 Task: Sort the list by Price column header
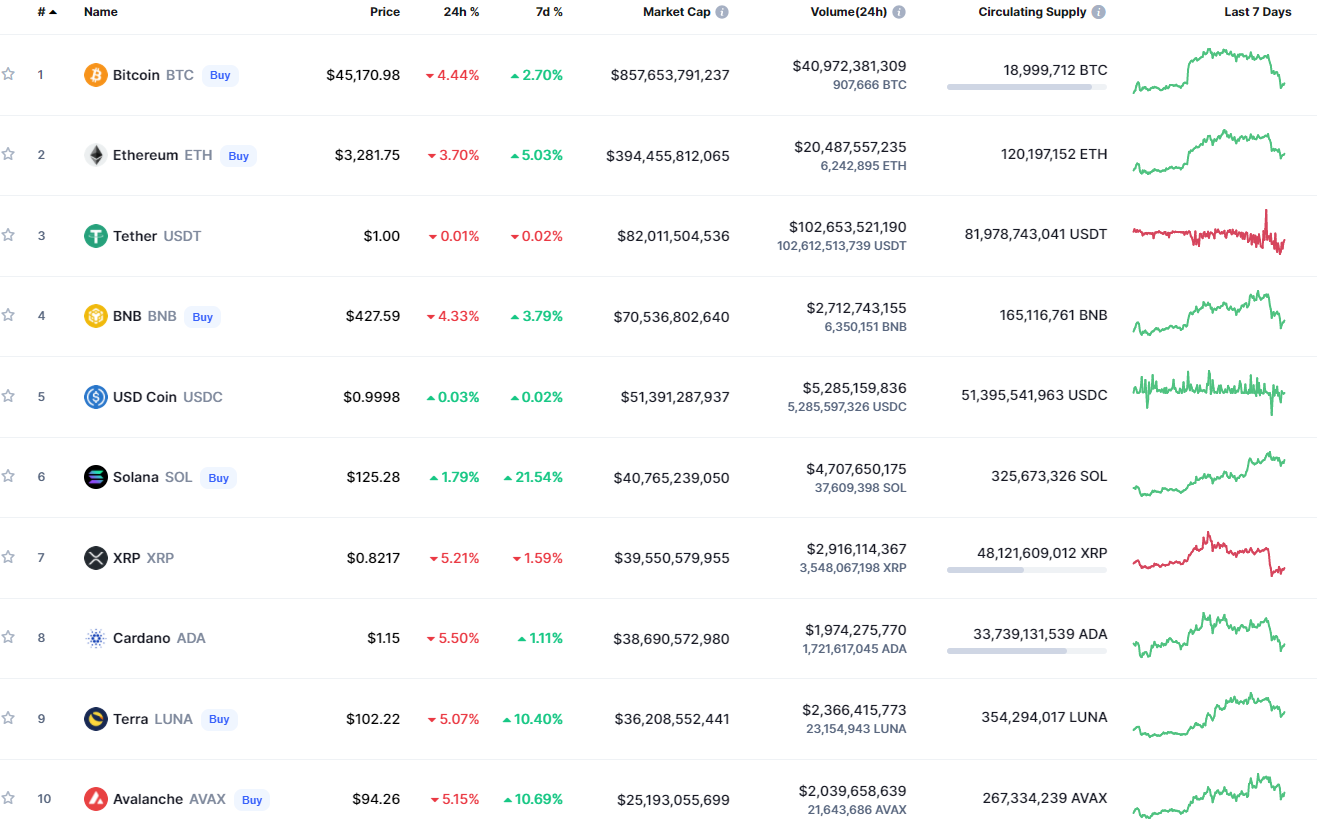pos(384,12)
